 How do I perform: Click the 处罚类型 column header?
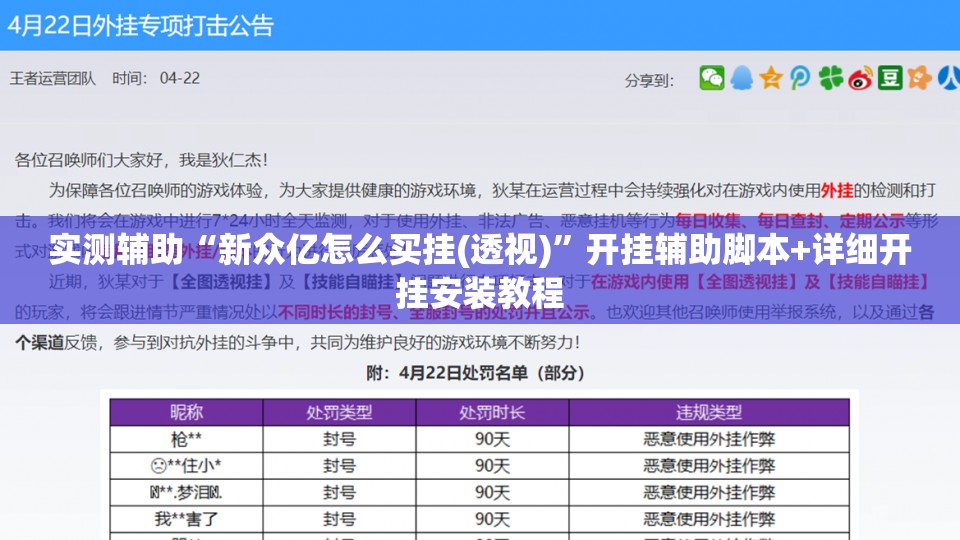[x=339, y=412]
